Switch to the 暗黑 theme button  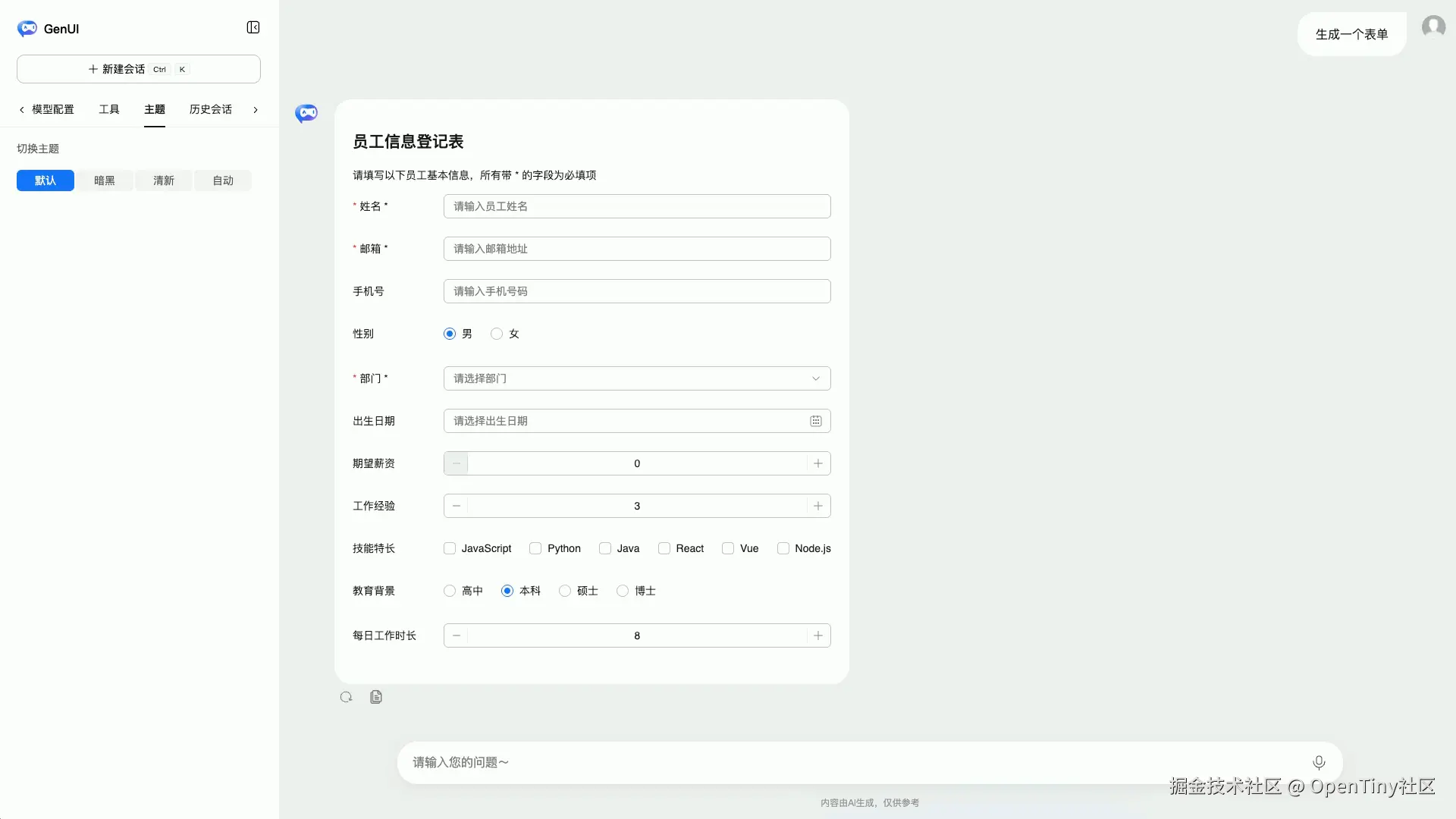click(105, 180)
